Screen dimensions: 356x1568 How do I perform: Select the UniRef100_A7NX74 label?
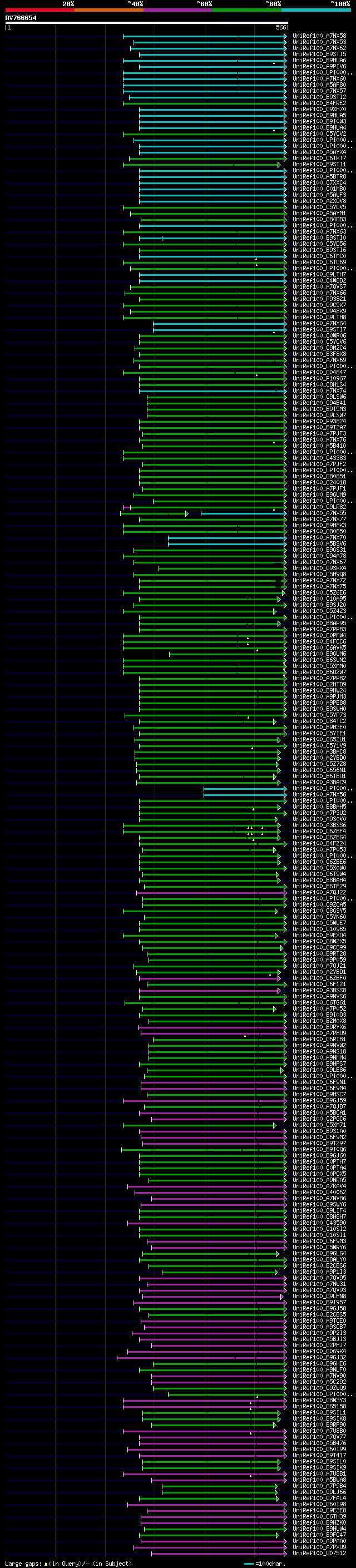[x=319, y=391]
